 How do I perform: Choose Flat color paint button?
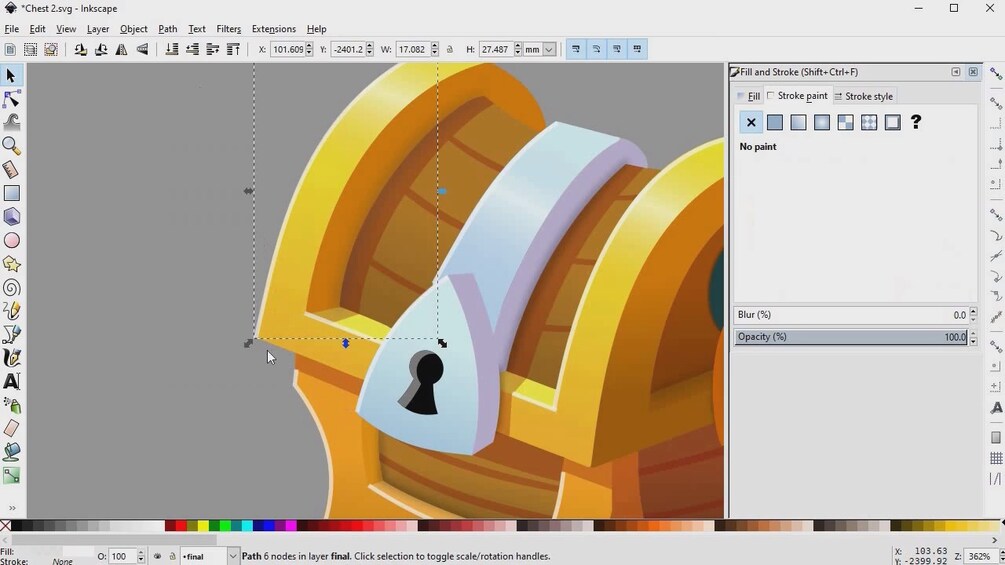coord(774,122)
